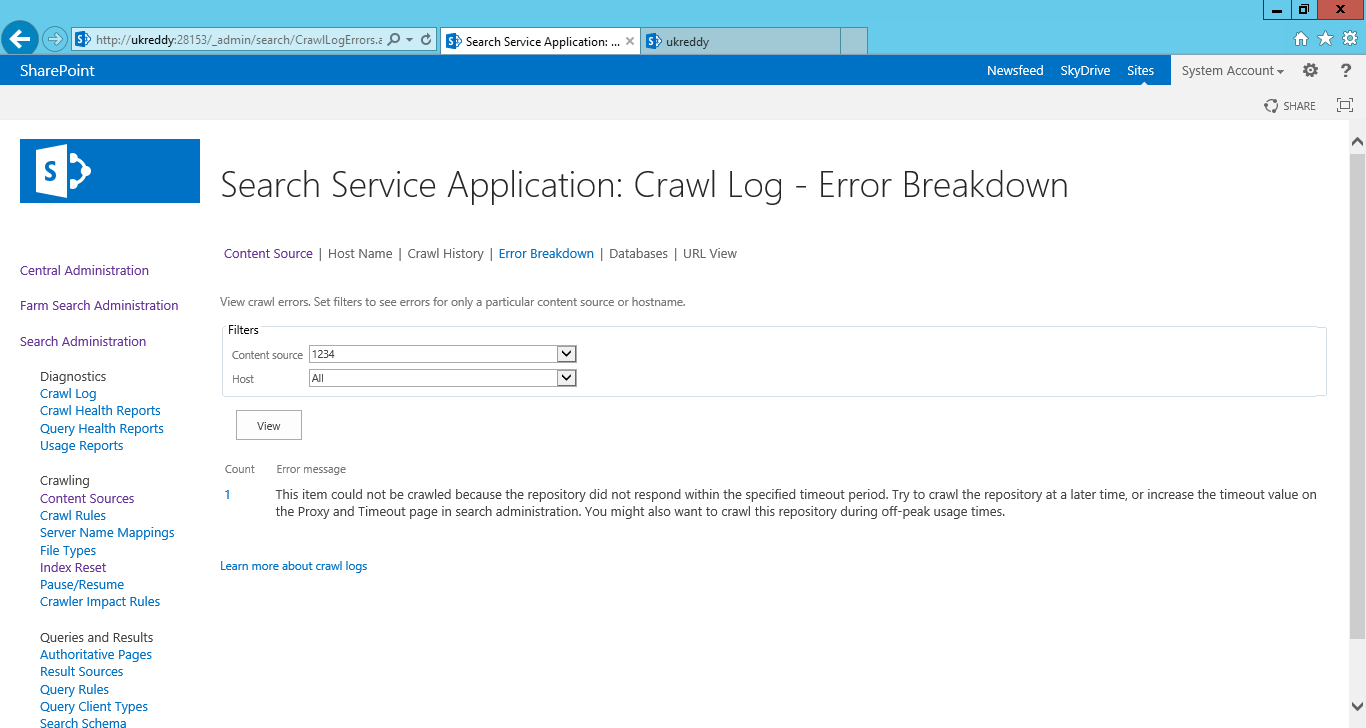The height and width of the screenshot is (728, 1366).
Task: Open Crawler Impact Rules
Action: 100,602
